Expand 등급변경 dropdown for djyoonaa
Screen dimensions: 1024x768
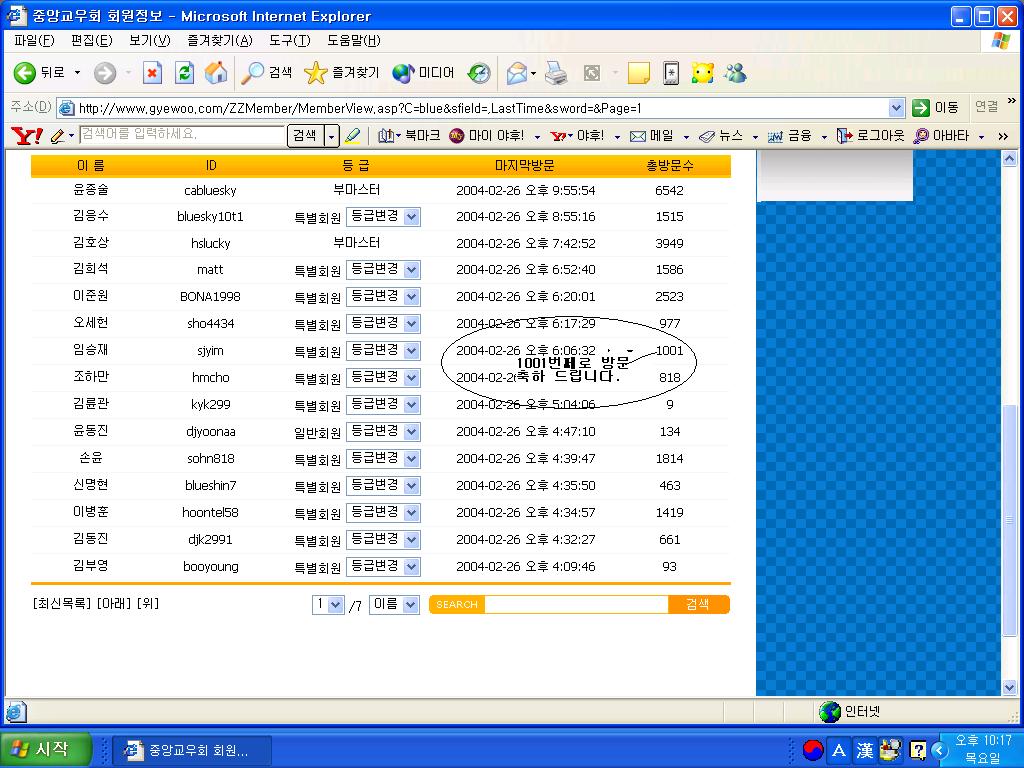(x=411, y=432)
